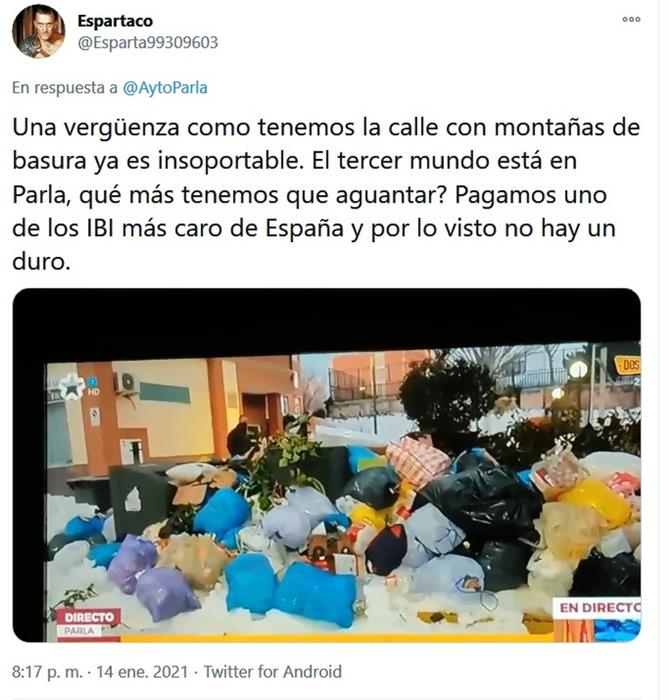Open the three-dot more options menu

click(x=631, y=19)
